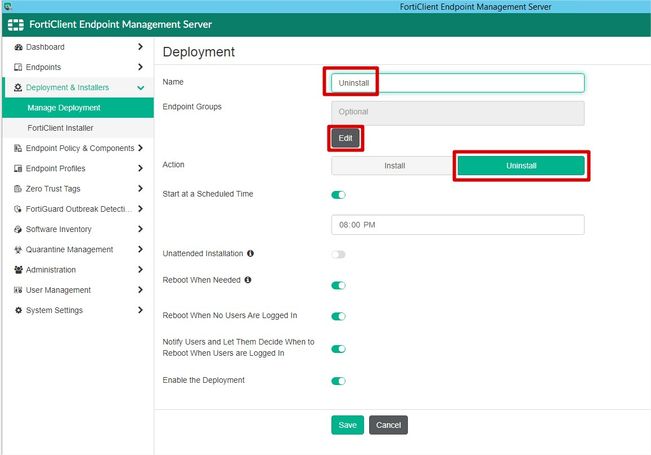Click the Save button
Viewport: 651px width, 455px height.
coord(348,425)
